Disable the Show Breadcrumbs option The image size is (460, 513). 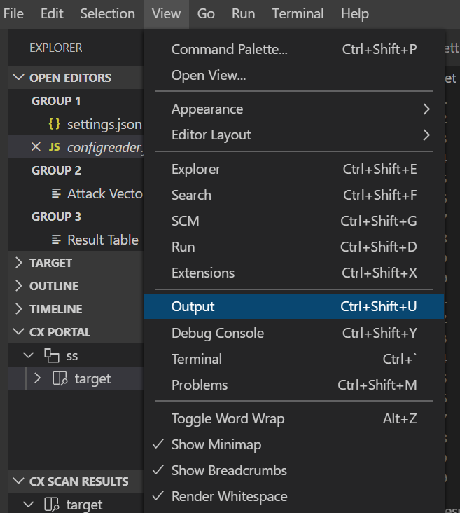pyautogui.click(x=229, y=470)
